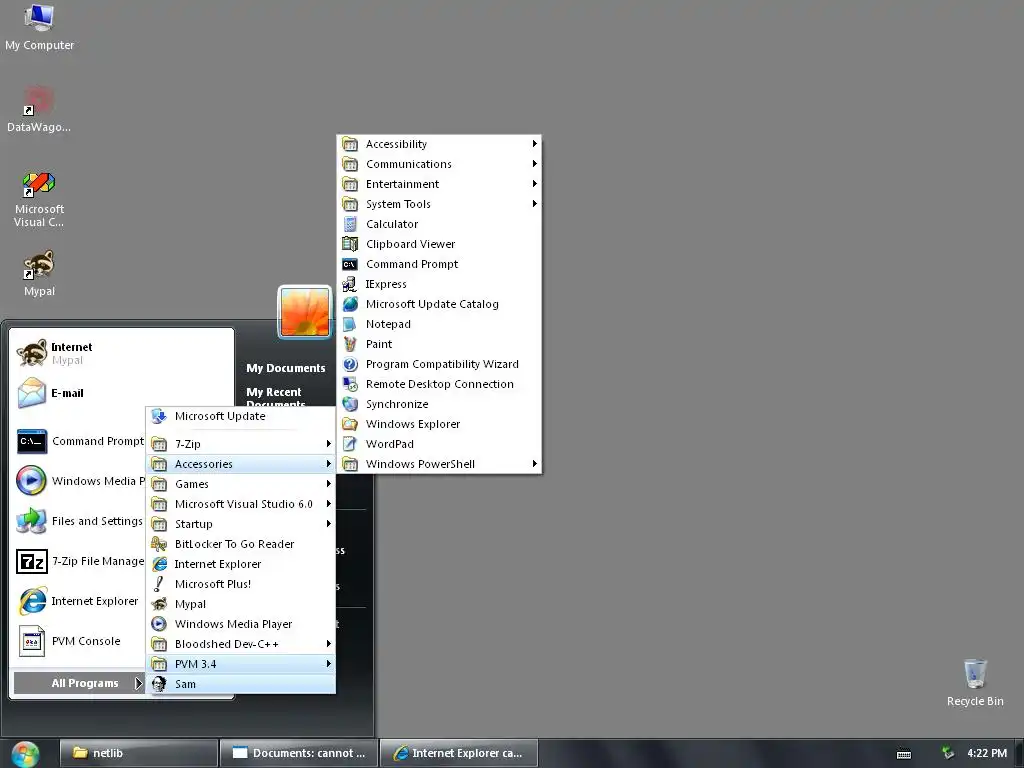Expand the PVM 3.4 folder
This screenshot has height=768, width=1024.
coord(241,664)
